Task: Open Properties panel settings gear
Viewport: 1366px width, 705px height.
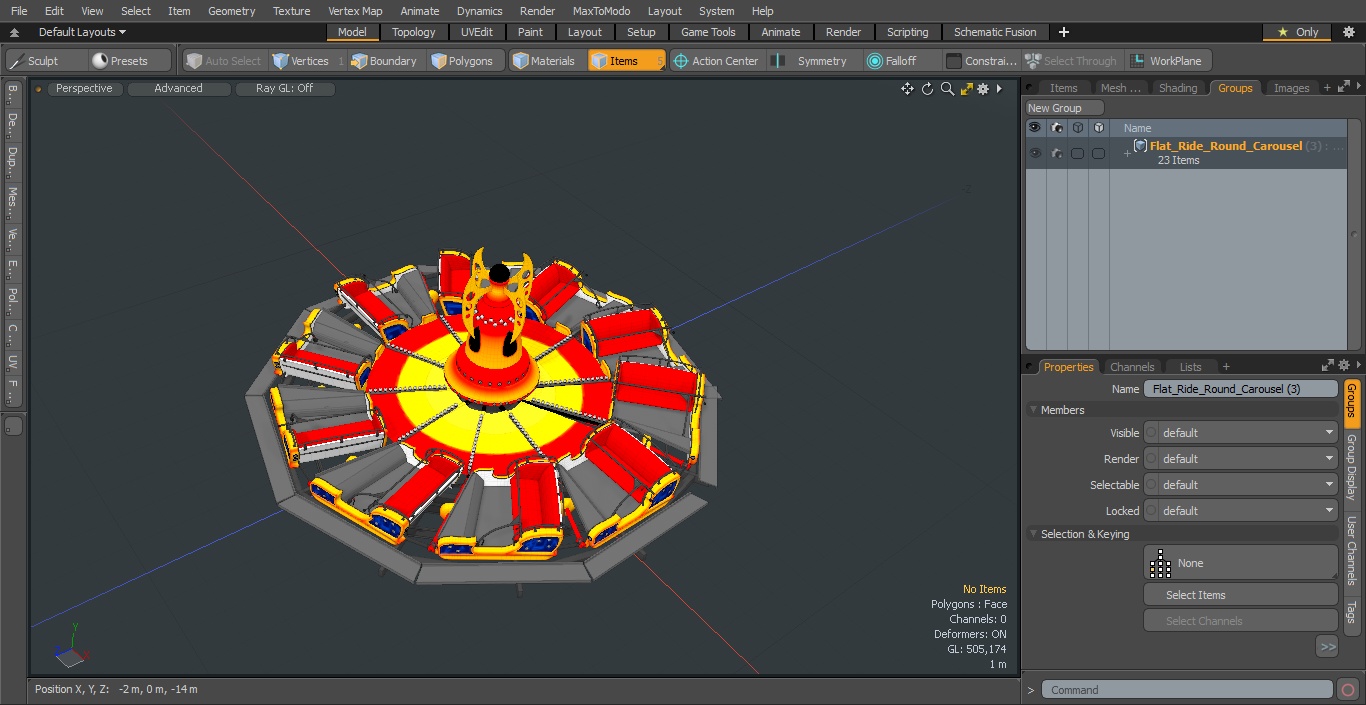Action: coord(1344,366)
